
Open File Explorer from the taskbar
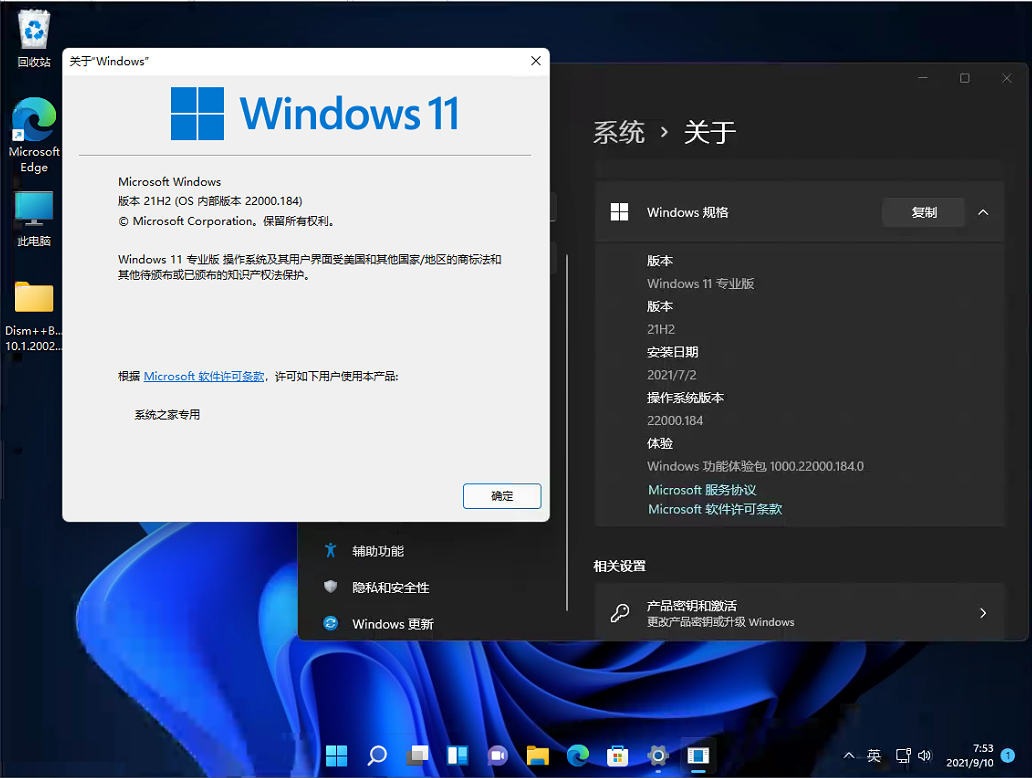(x=537, y=756)
